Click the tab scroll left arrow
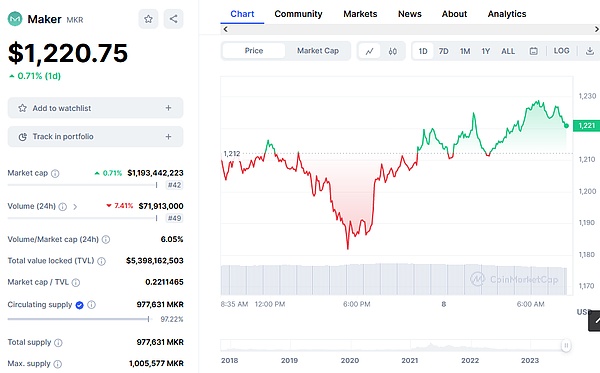Image resolution: width=600 pixels, height=373 pixels. coord(225,29)
